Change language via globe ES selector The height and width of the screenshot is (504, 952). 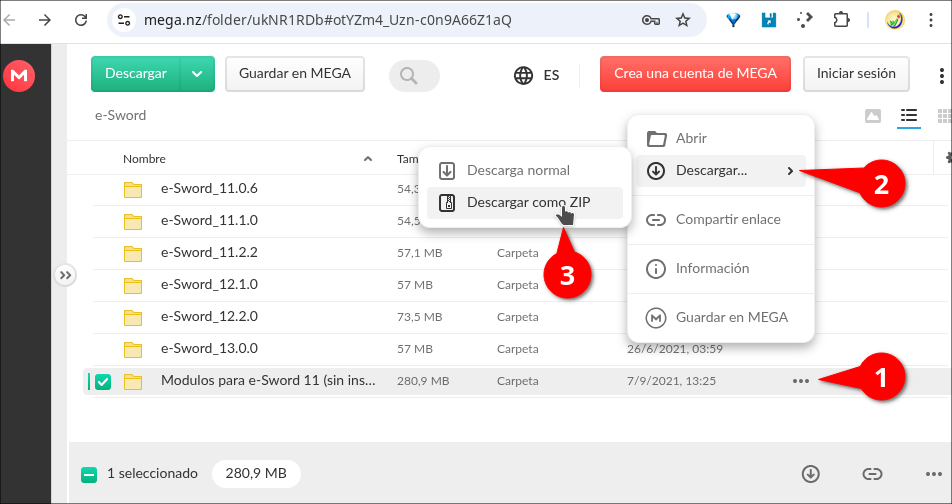point(537,75)
